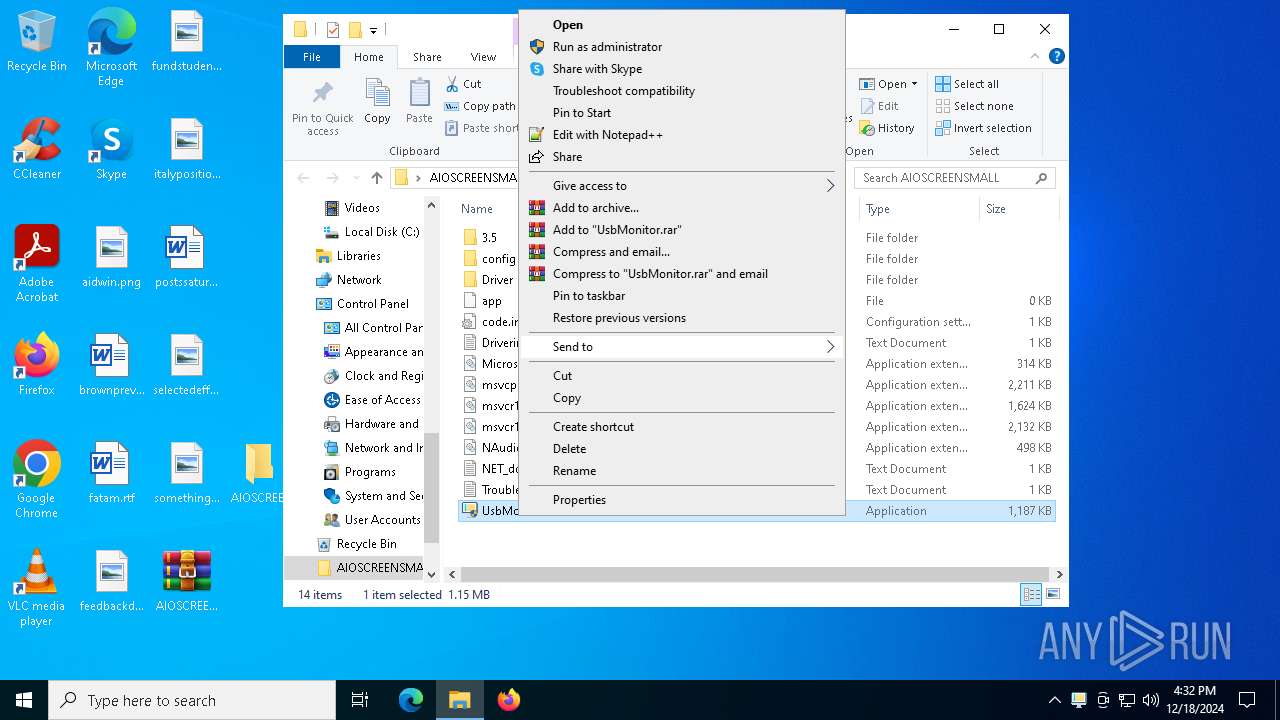Click the Up directory arrow

tap(376, 178)
